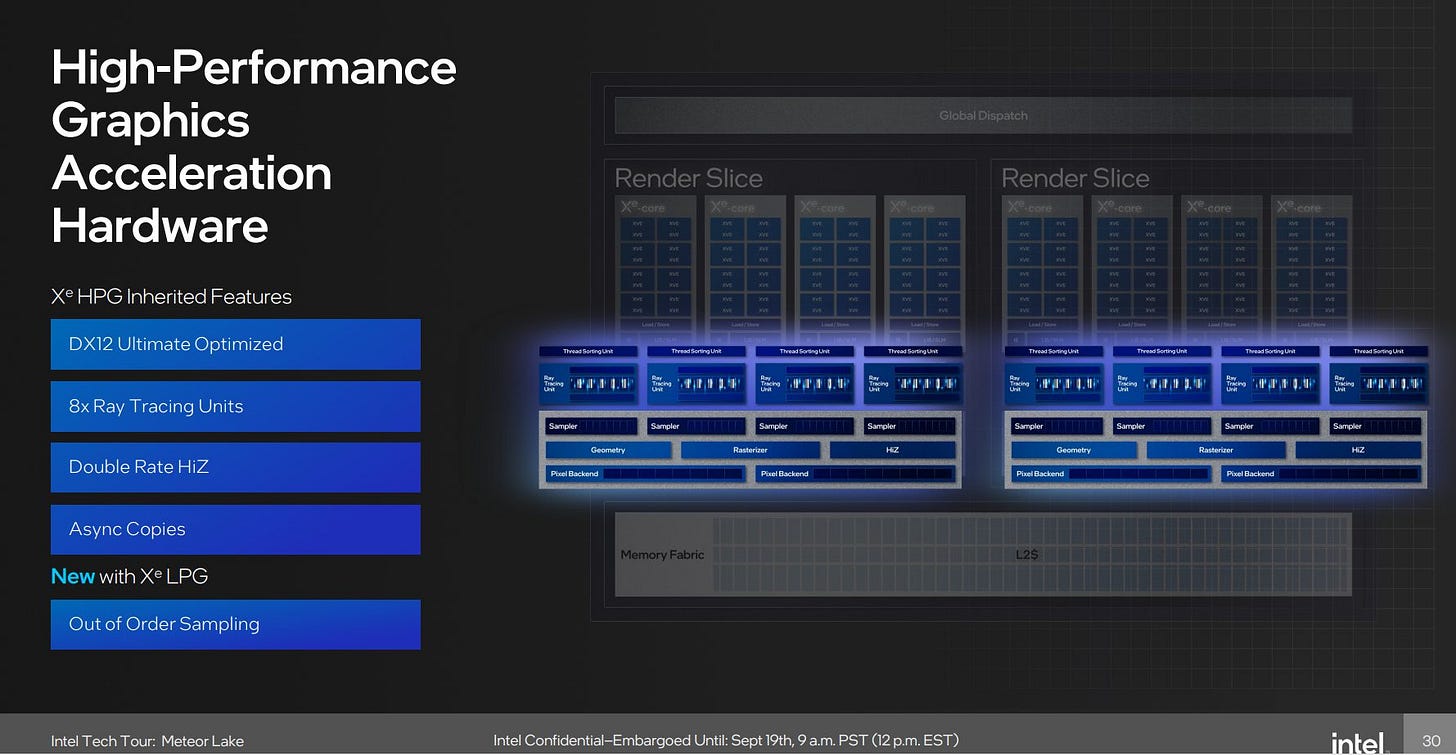Click the Double Rate HiZ feature box
Screen dimensions: 1456x755
[236, 467]
